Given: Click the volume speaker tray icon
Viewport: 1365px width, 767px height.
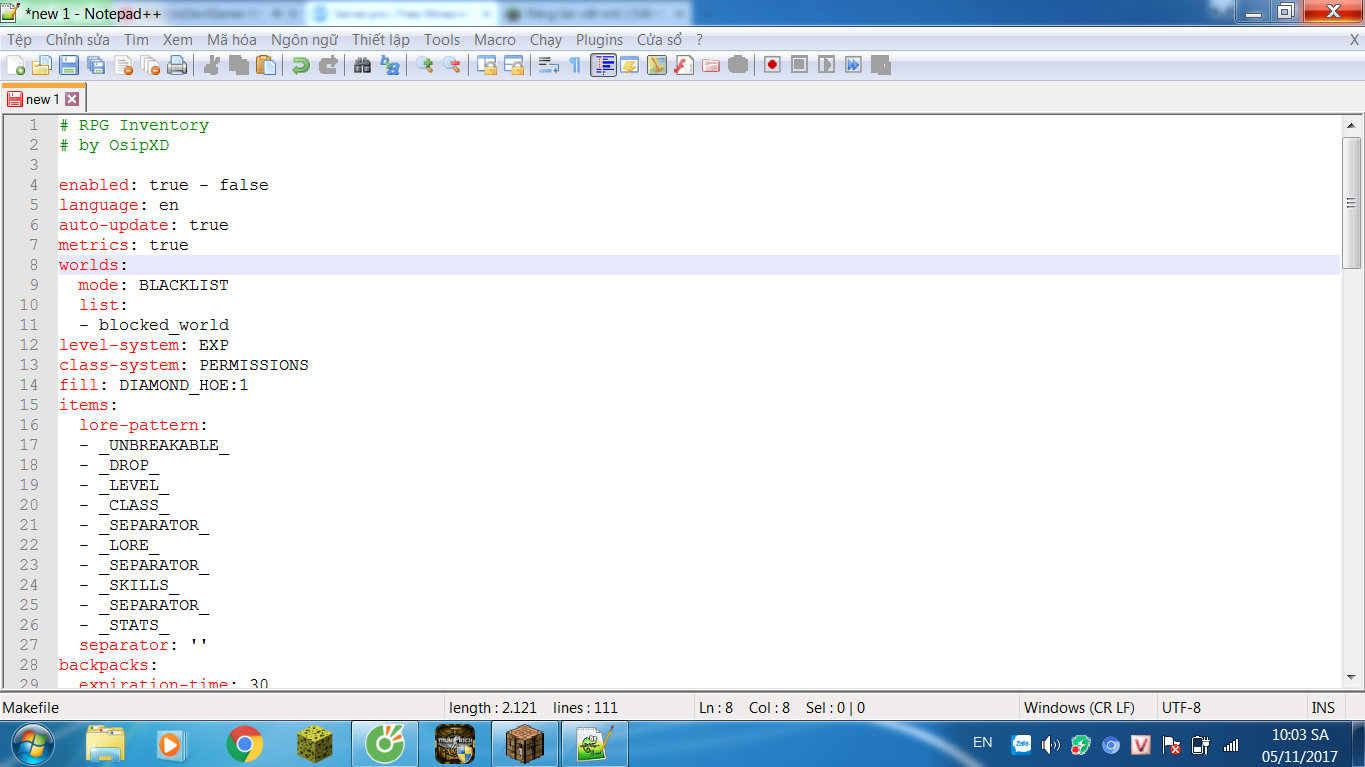Looking at the screenshot, I should [x=1050, y=745].
